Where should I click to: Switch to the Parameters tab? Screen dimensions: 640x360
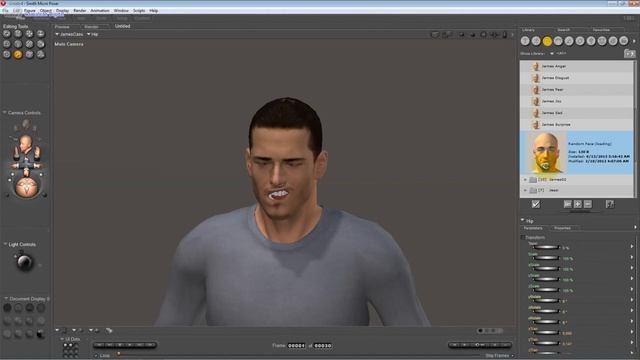pos(533,228)
